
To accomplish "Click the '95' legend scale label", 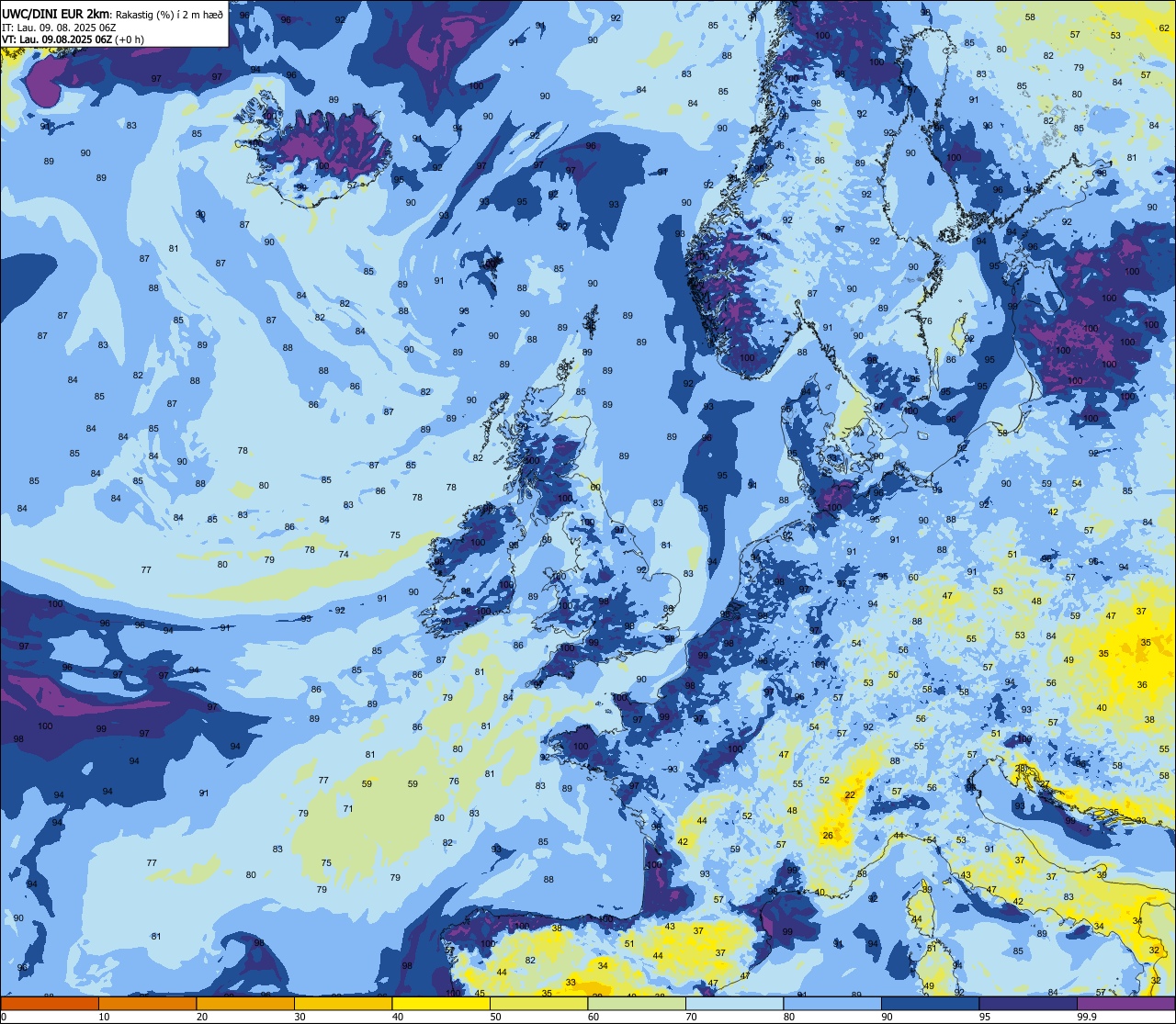I will [985, 1017].
